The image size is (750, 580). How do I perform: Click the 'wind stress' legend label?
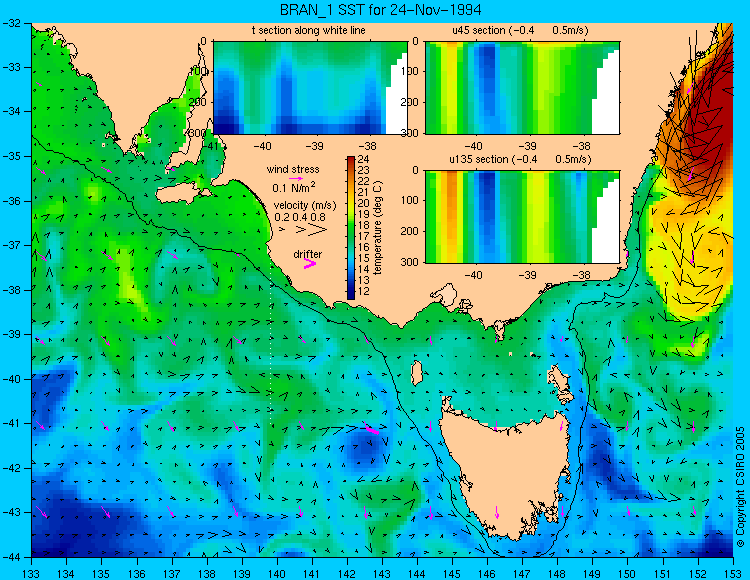tap(293, 169)
